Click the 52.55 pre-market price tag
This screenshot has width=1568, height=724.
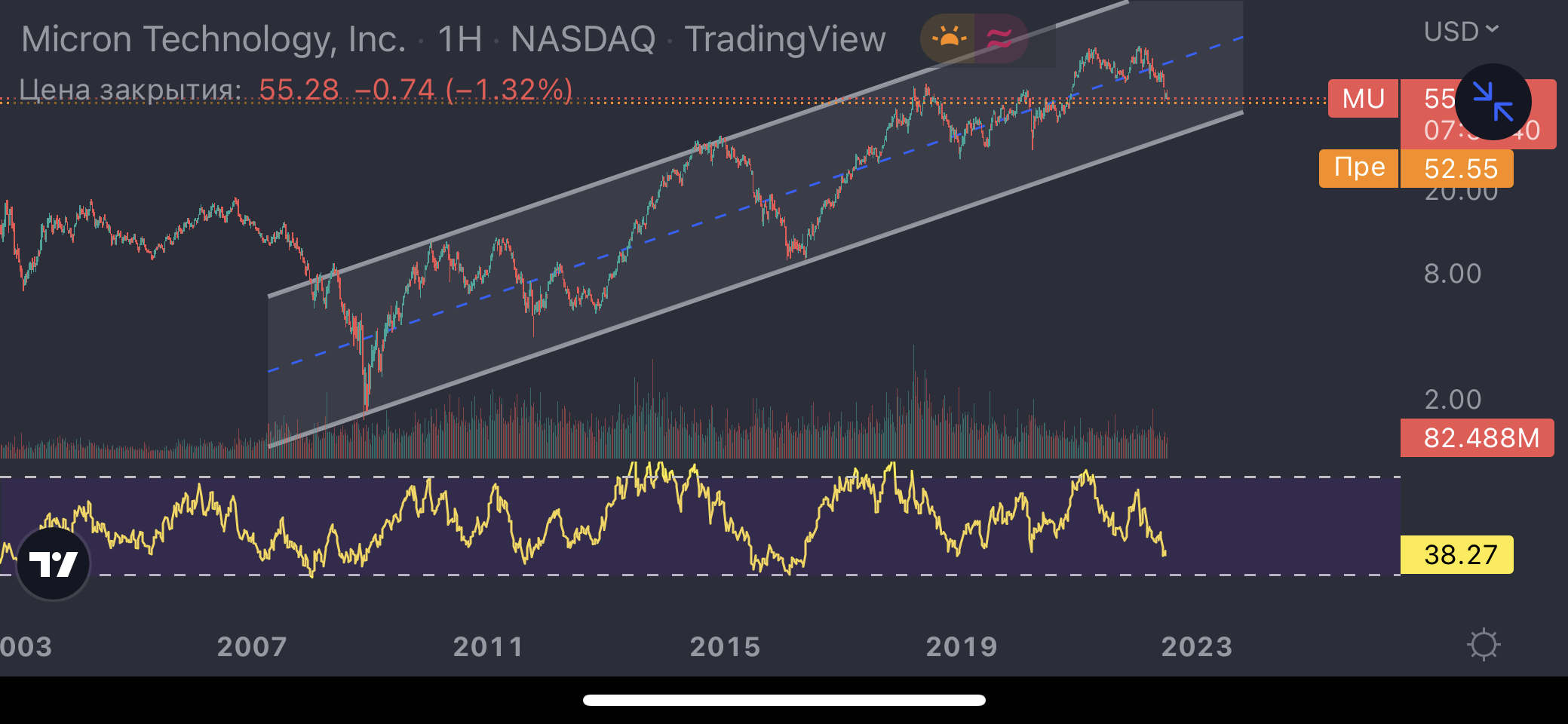tap(1457, 168)
